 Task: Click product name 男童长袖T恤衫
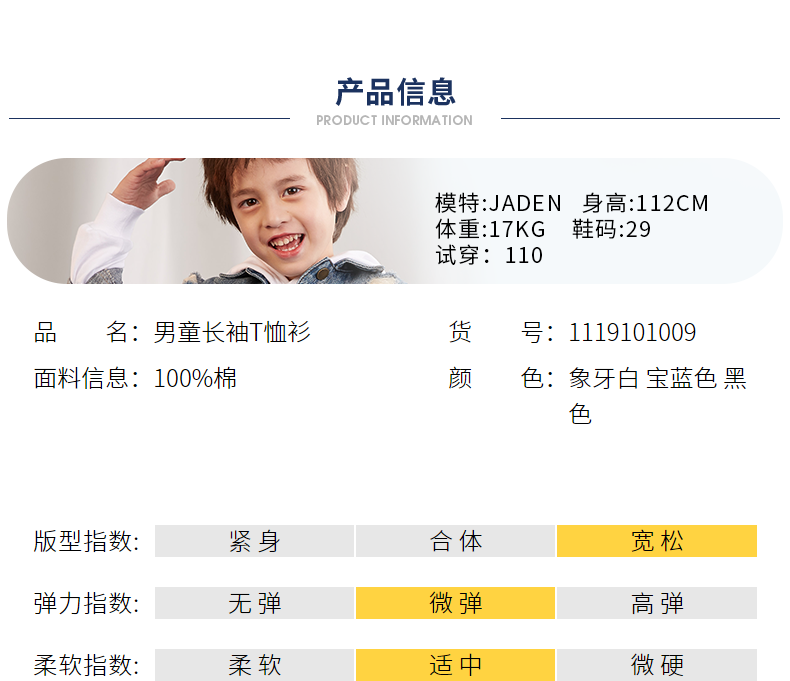click(x=232, y=332)
